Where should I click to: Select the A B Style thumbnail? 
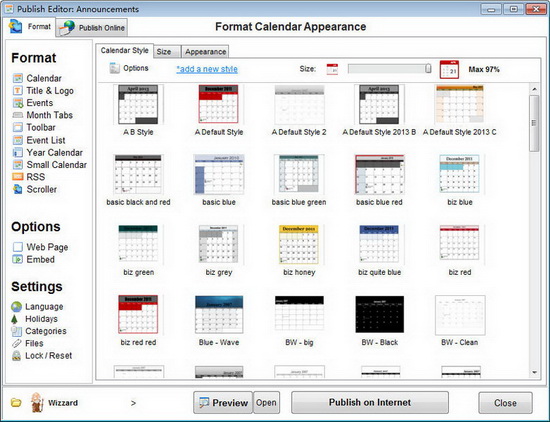(138, 105)
